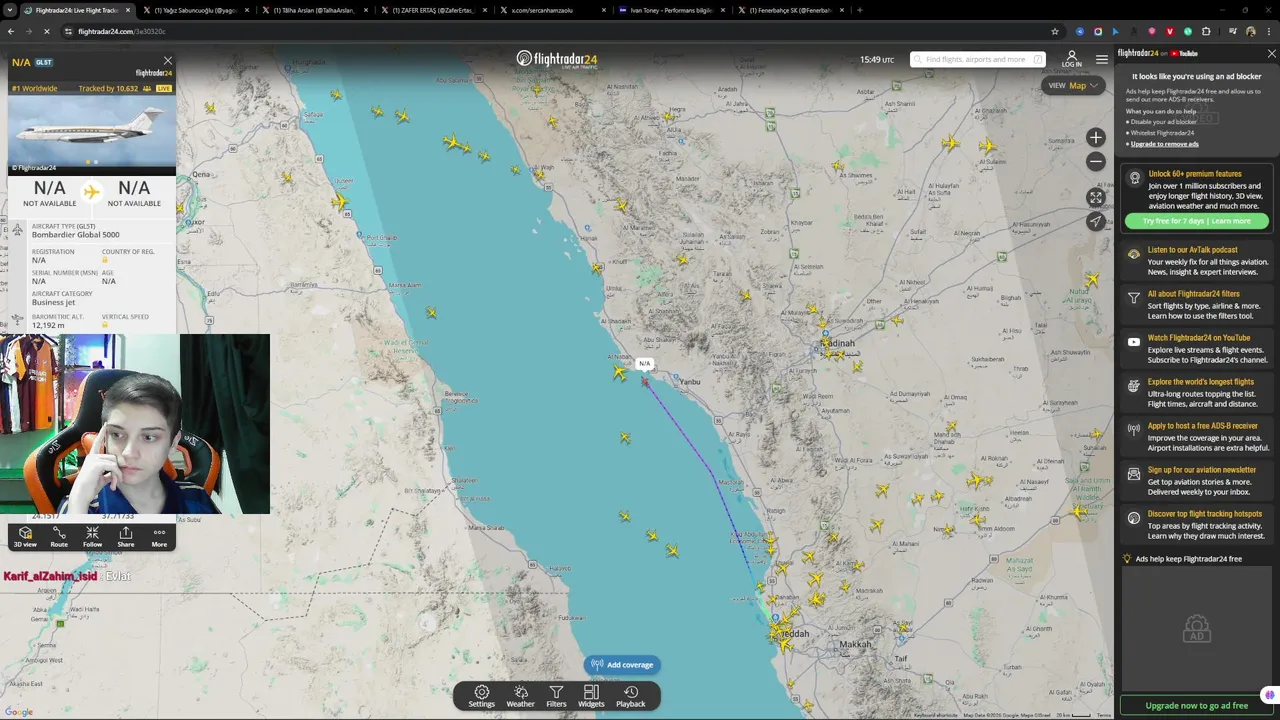
Task: Open Listen to our AvTalk podcast
Action: click(x=1197, y=261)
